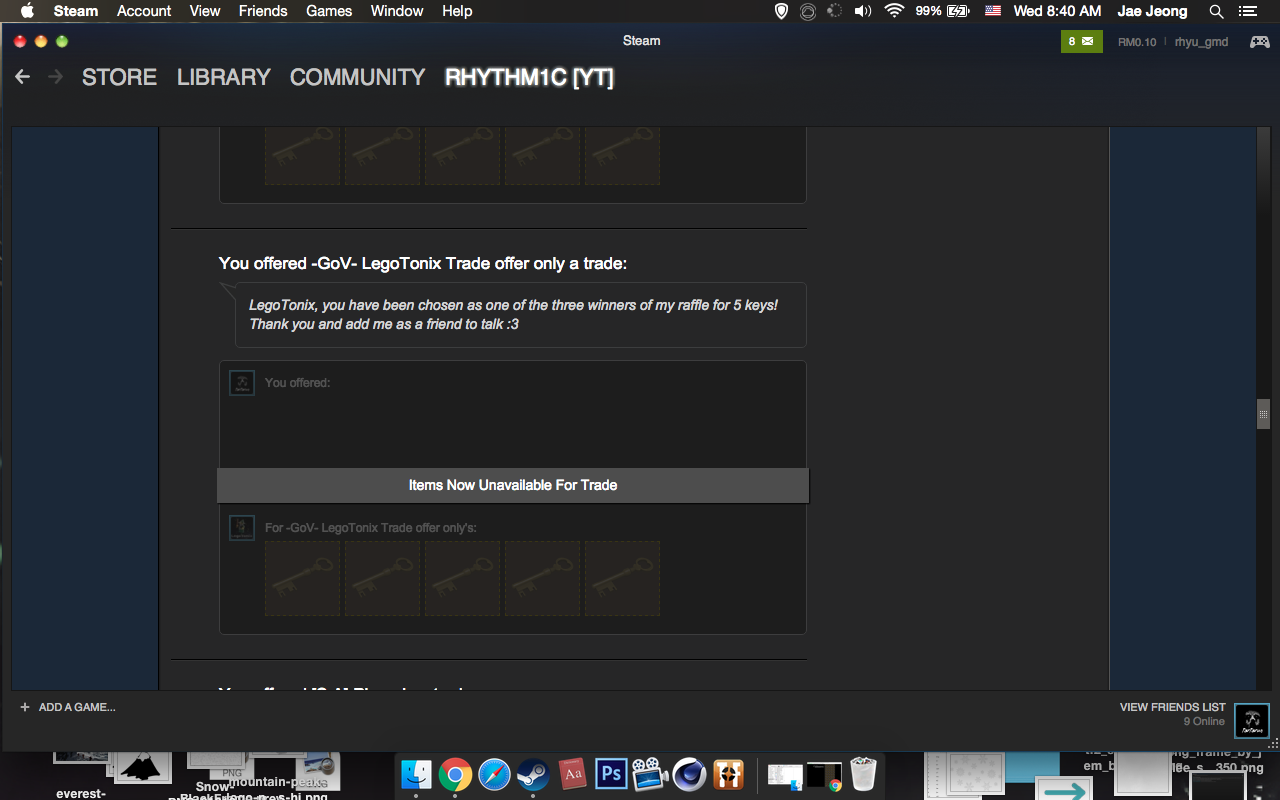Click View Friends List
Viewport: 1280px width, 800px height.
(1172, 707)
